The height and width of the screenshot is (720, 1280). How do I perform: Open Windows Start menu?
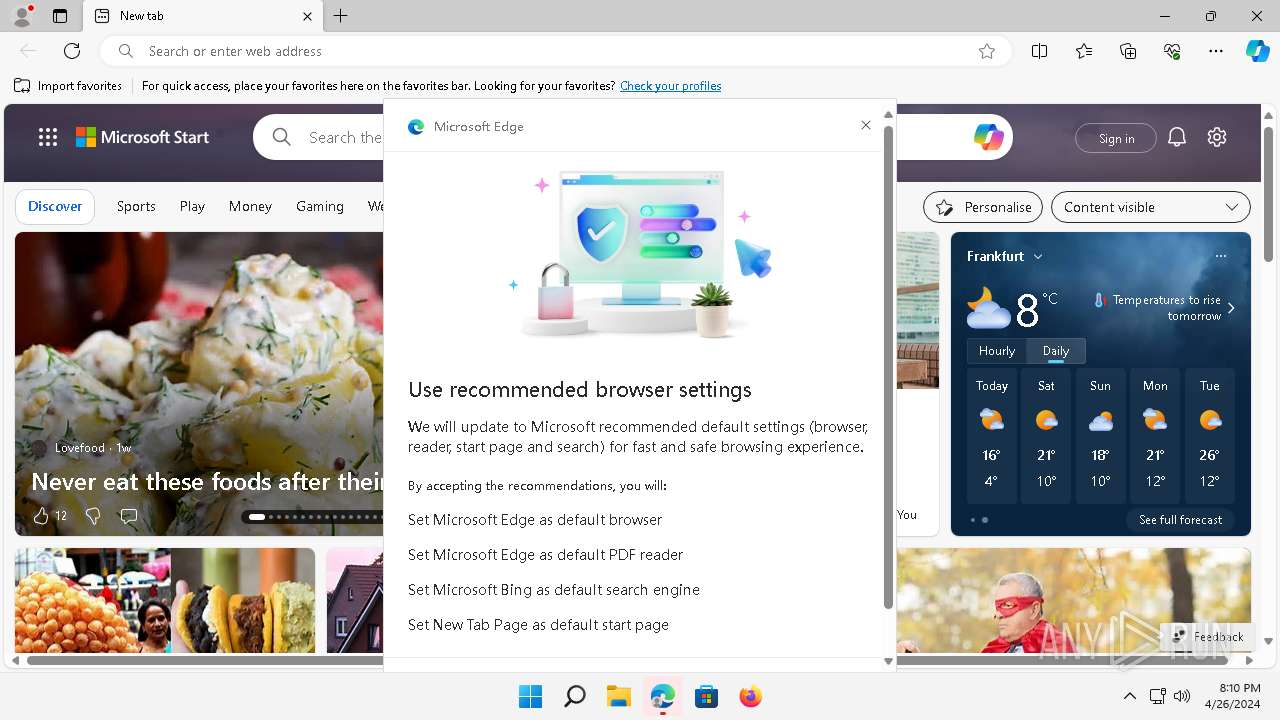tap(531, 696)
